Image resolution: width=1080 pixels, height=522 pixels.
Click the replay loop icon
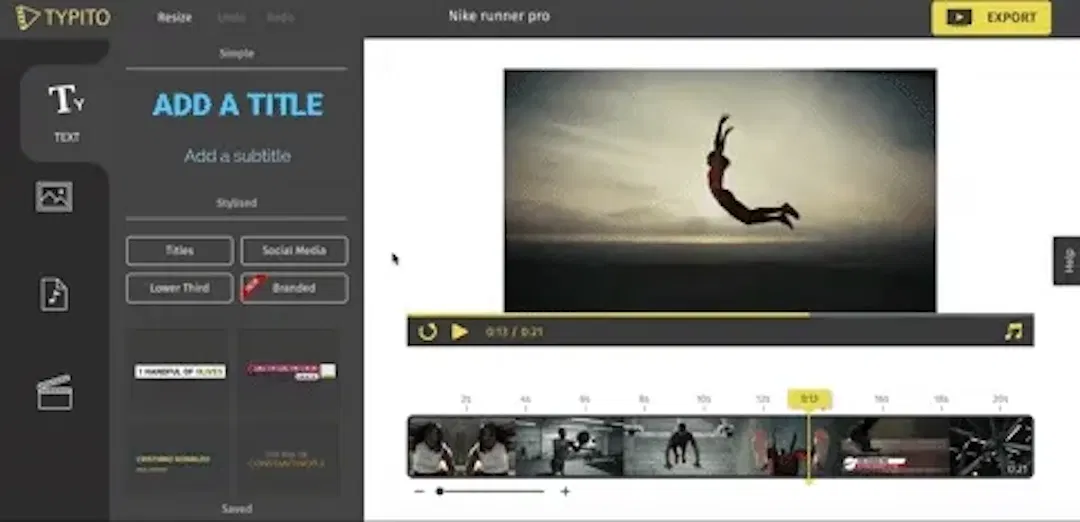[427, 331]
